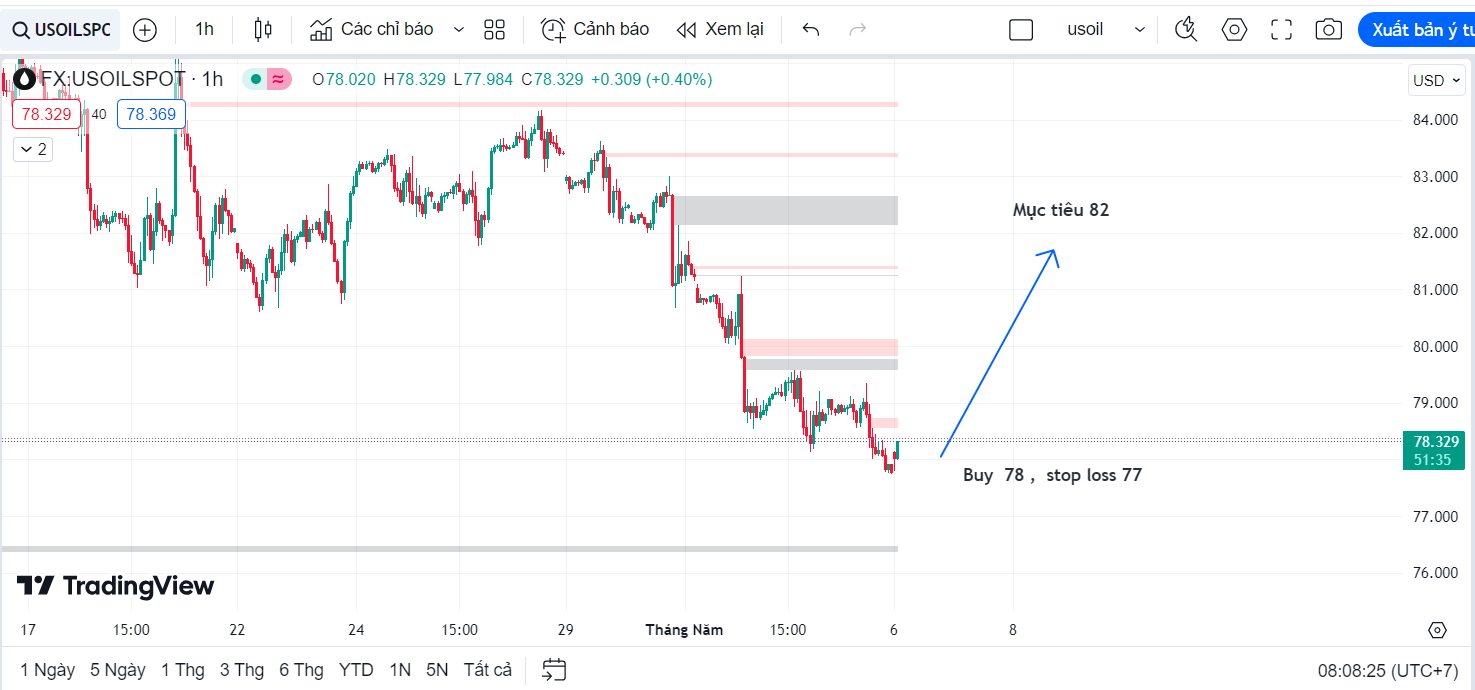This screenshot has height=690, width=1475.
Task: Click the undo arrow icon
Action: click(811, 30)
